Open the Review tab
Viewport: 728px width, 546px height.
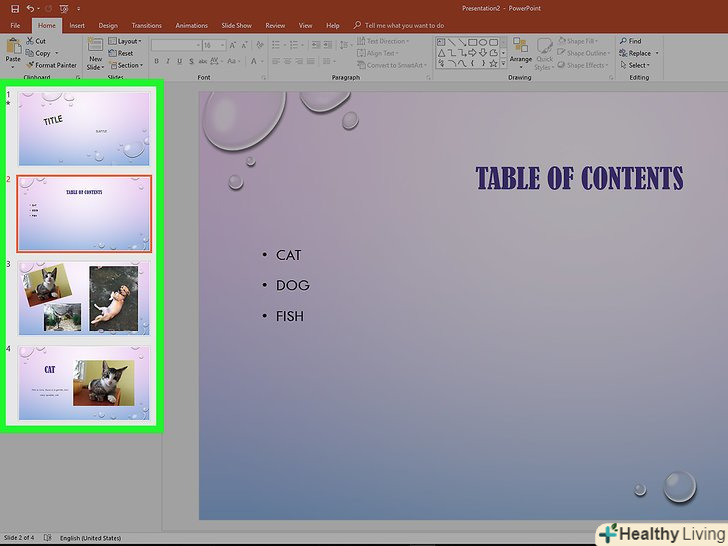(275, 26)
